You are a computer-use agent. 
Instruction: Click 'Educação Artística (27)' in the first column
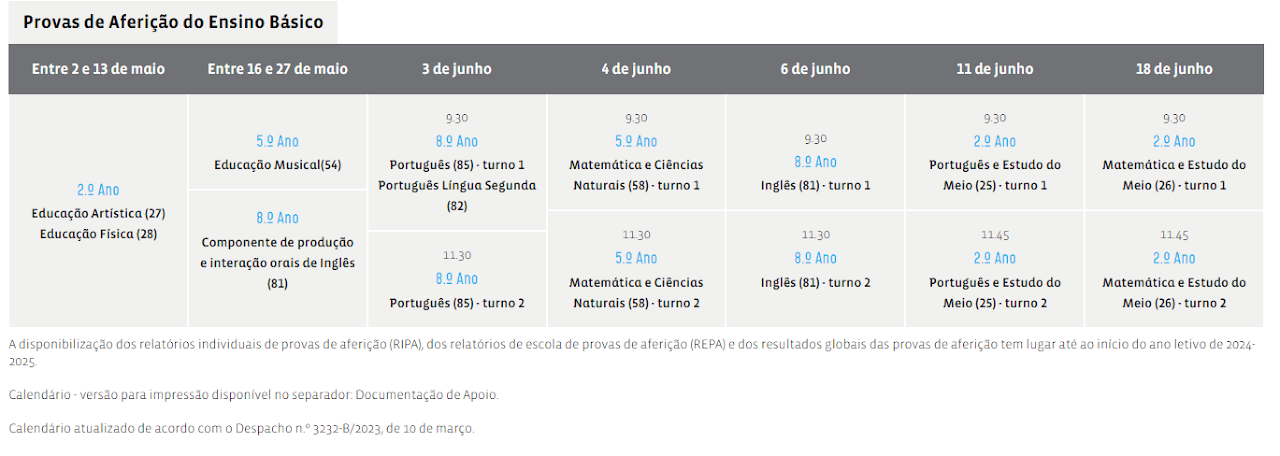click(x=98, y=214)
